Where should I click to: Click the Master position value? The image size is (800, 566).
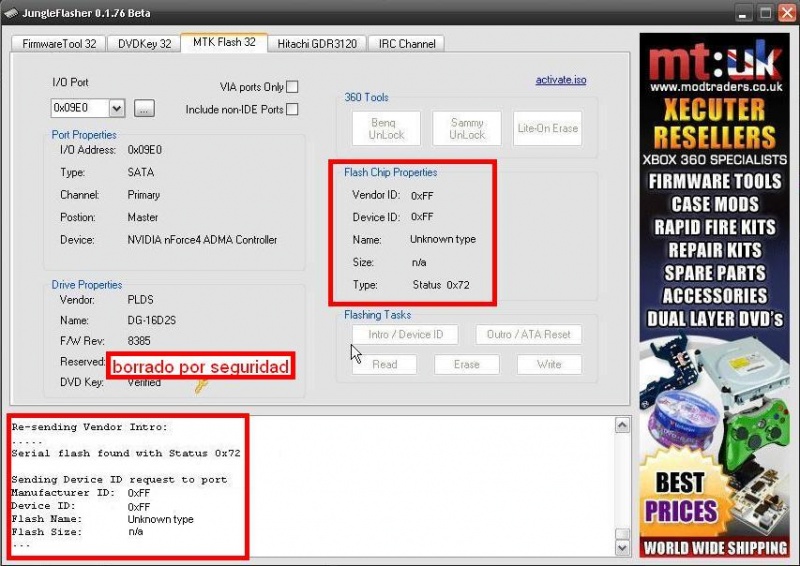[142, 217]
